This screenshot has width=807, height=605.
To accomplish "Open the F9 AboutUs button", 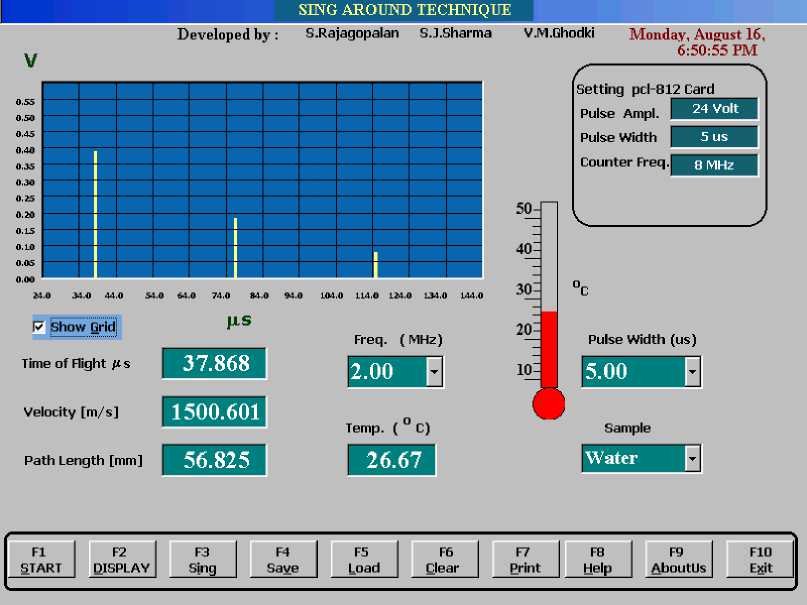I will 677,560.
